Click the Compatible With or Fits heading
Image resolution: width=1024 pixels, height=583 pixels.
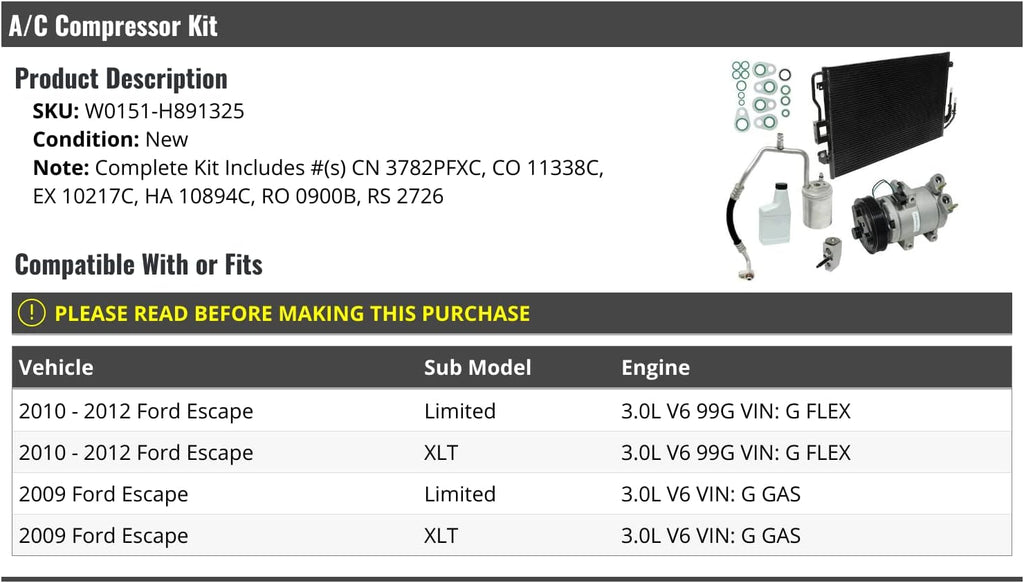(x=139, y=265)
